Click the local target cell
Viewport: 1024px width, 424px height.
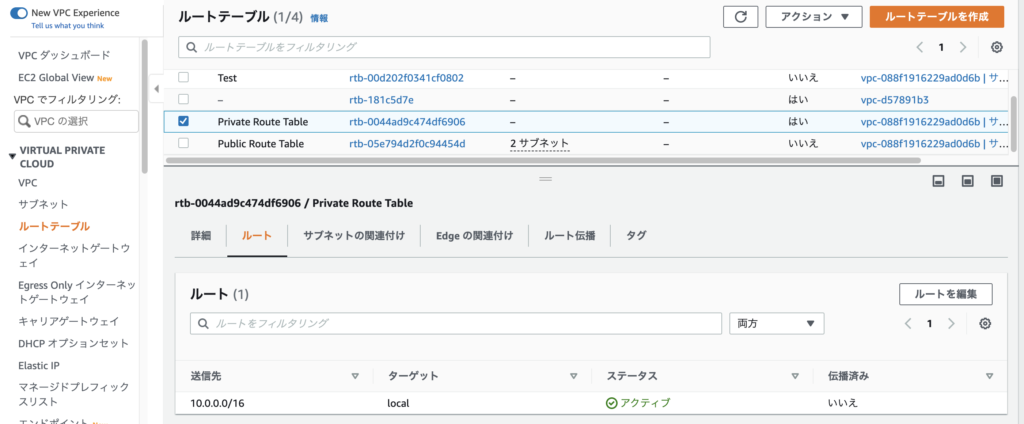point(398,403)
